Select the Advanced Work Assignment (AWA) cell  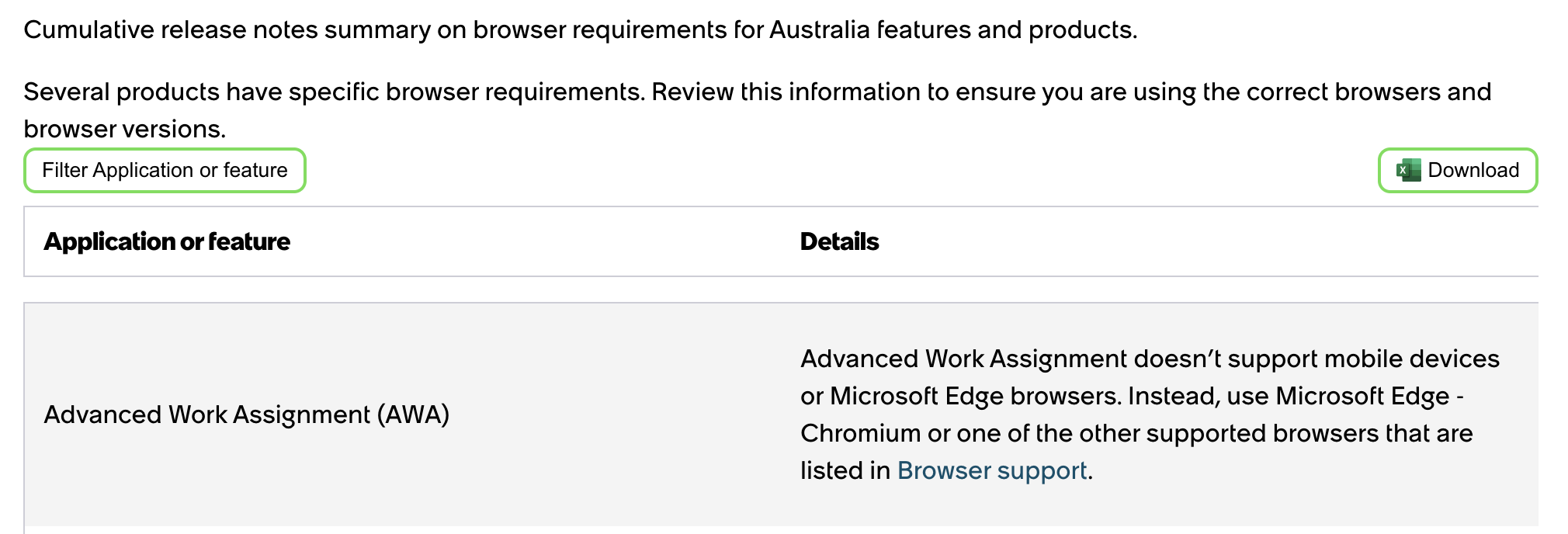[x=247, y=414]
